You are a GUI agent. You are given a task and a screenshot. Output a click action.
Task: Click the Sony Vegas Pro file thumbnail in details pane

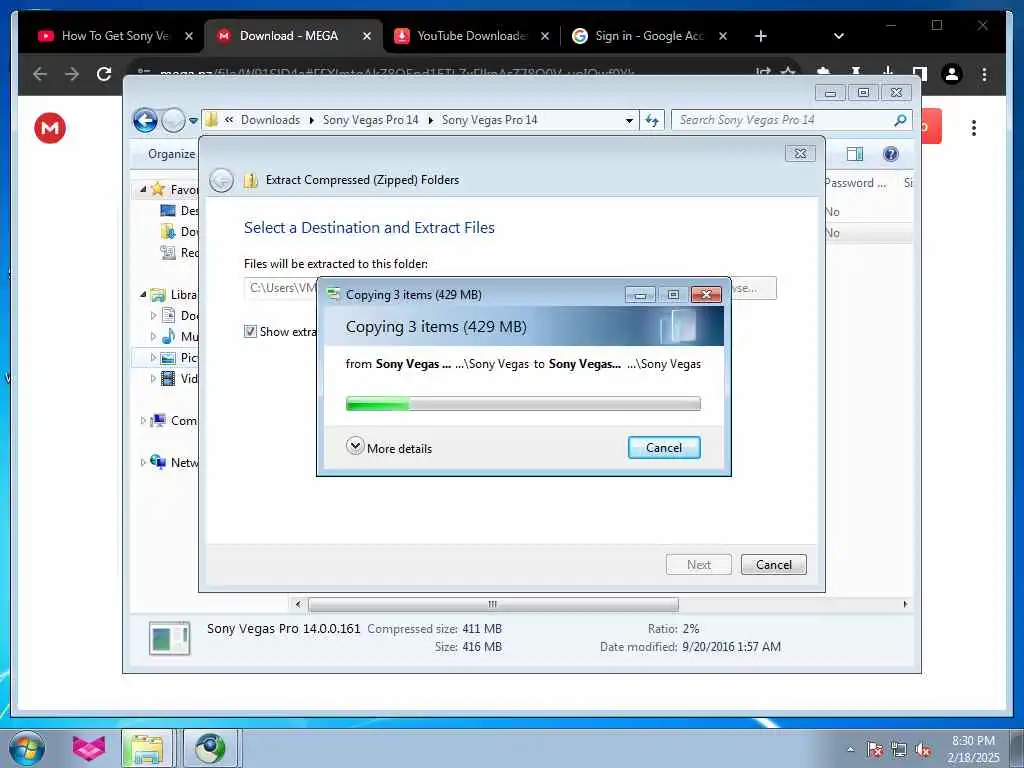pos(169,638)
